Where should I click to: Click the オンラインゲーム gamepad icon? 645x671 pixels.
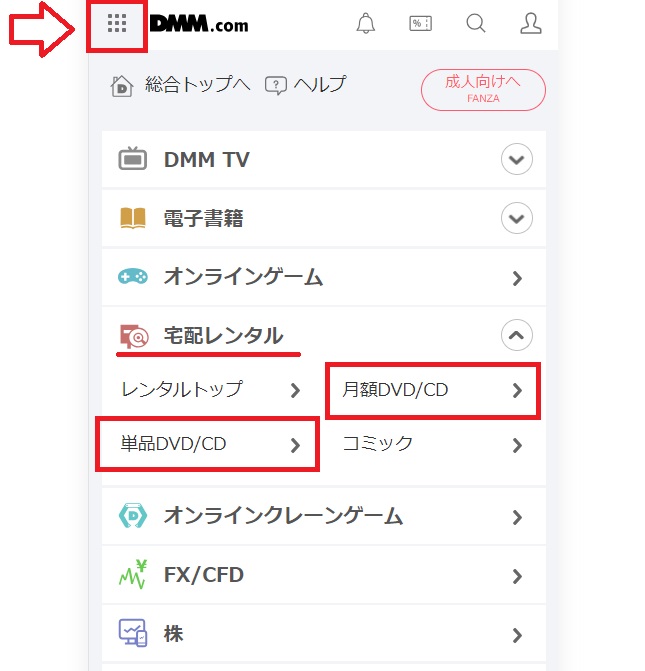coord(133,276)
